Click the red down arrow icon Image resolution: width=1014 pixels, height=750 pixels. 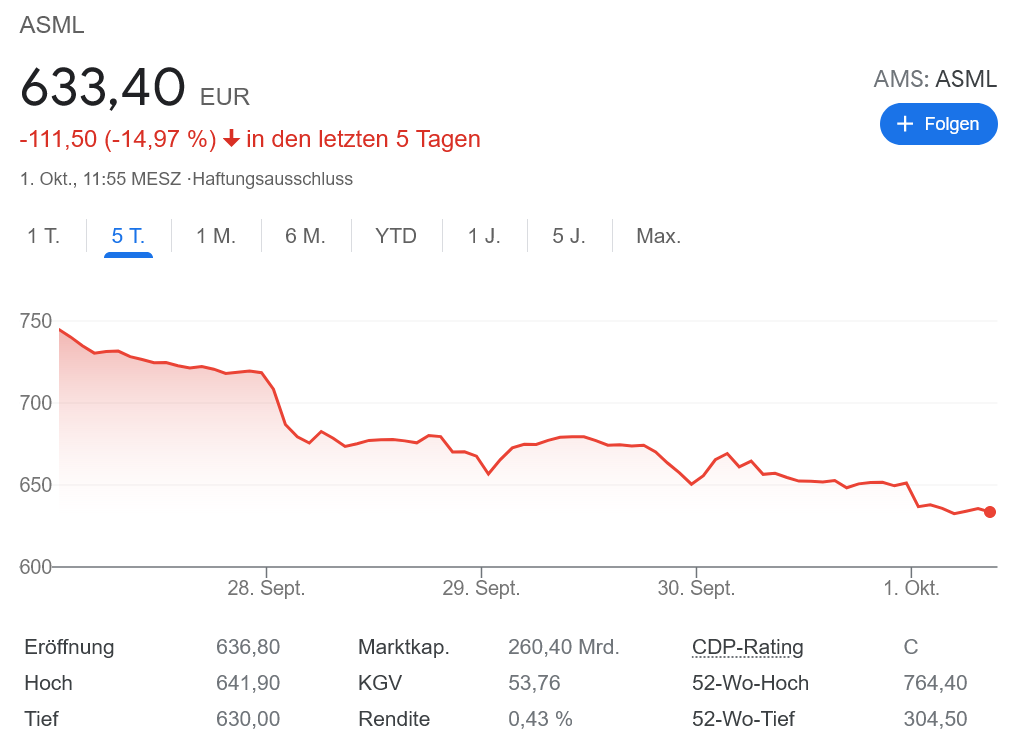[231, 139]
